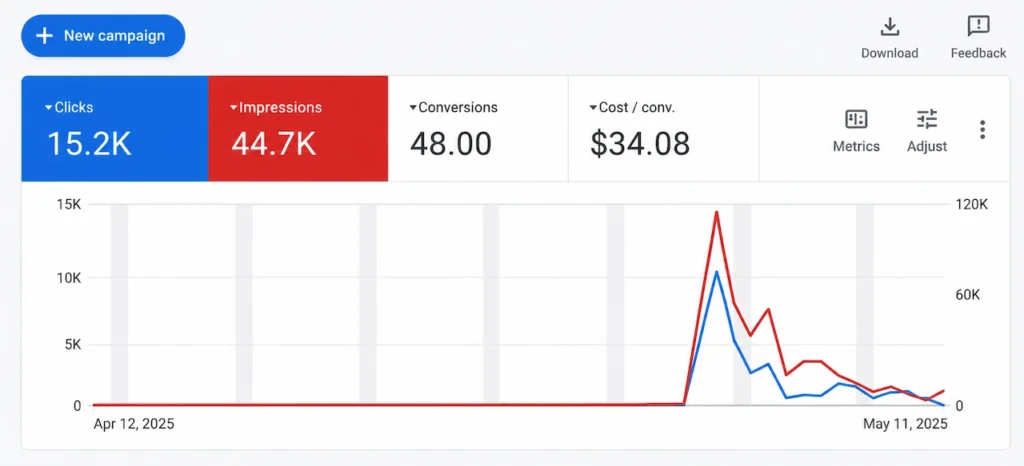
Task: Select the 15.2K clicks value
Action: click(x=89, y=144)
